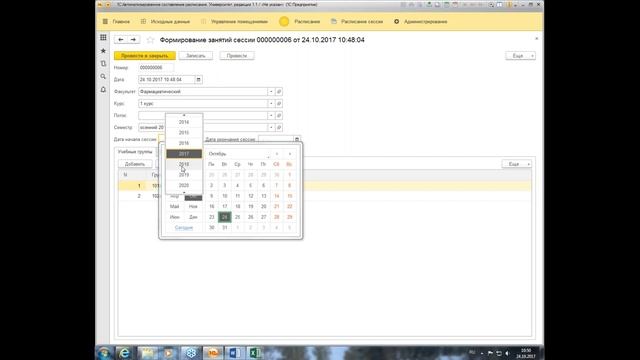Click the Номер input field
Image resolution: width=640 pixels, height=360 pixels.
click(x=156, y=68)
